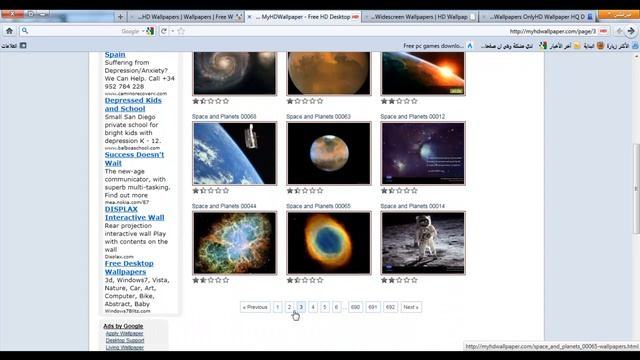Click the search magnifier icon

[25, 31]
